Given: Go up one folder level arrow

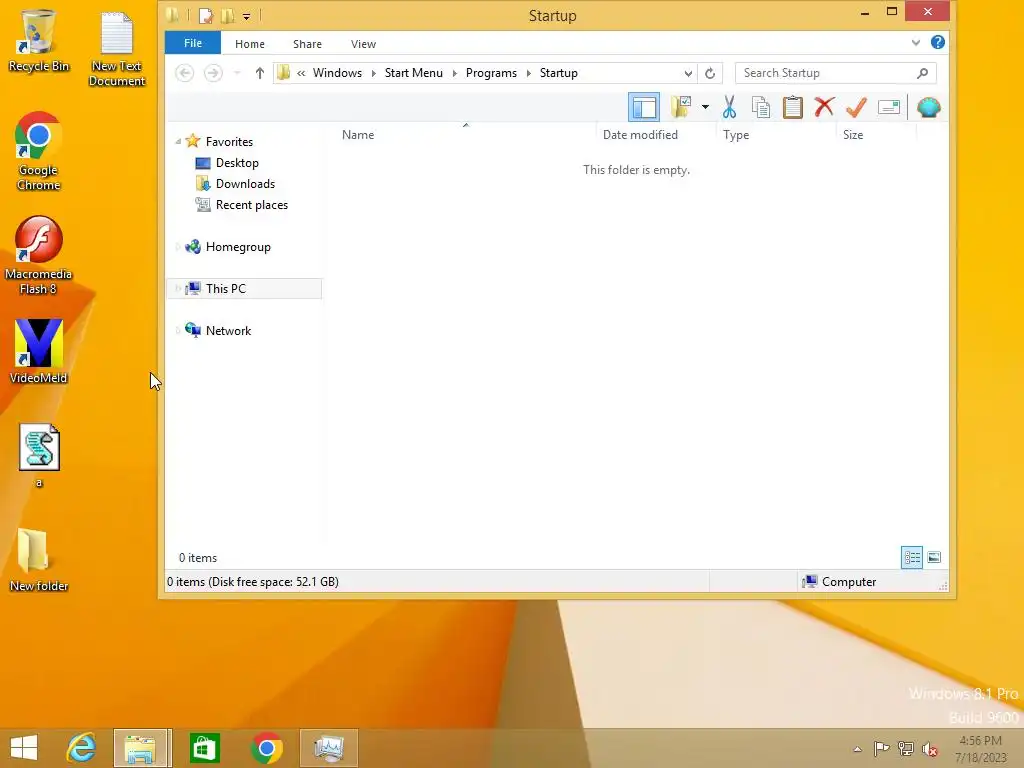Looking at the screenshot, I should (260, 73).
